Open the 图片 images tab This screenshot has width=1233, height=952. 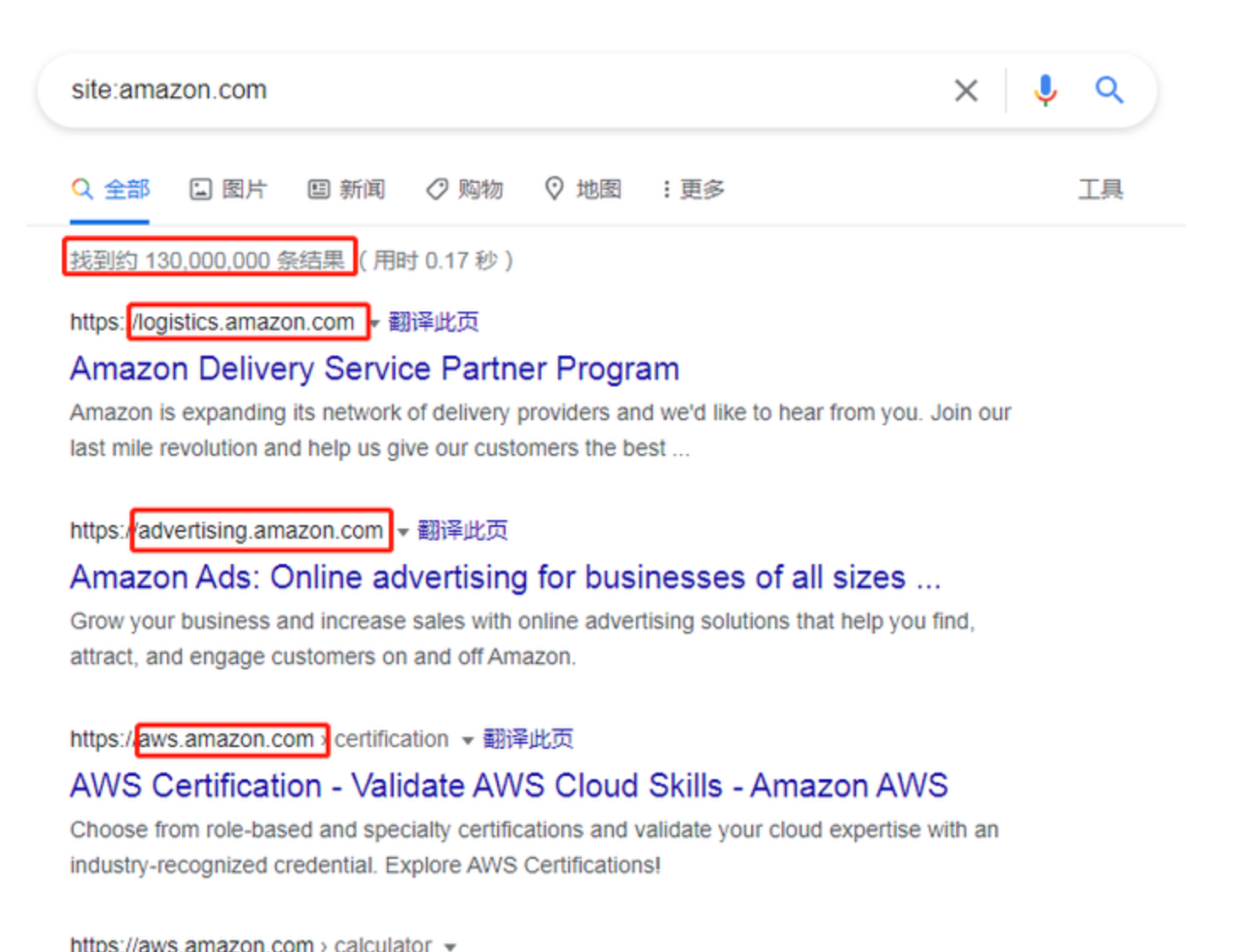coord(228,189)
